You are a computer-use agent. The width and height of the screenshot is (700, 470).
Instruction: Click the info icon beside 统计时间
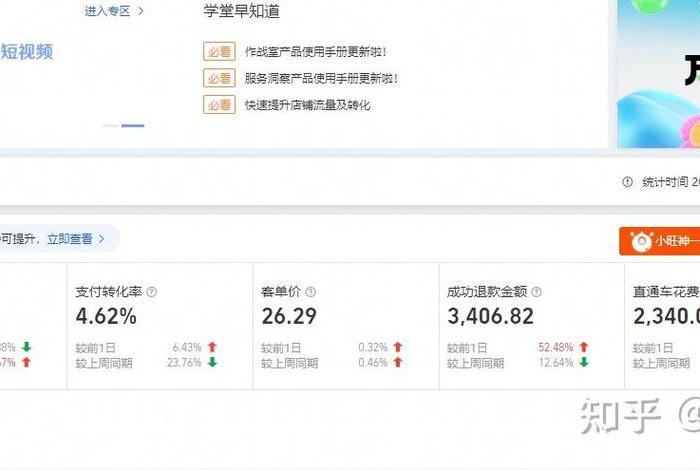pos(627,182)
